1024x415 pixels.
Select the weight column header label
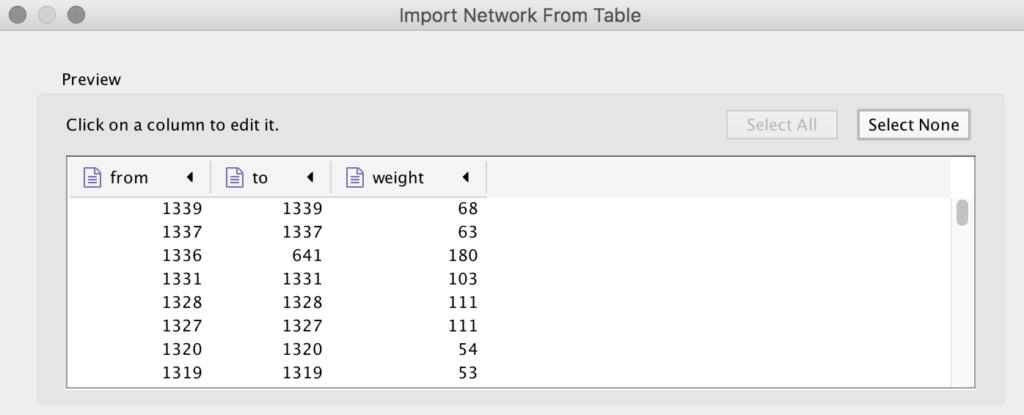[398, 178]
